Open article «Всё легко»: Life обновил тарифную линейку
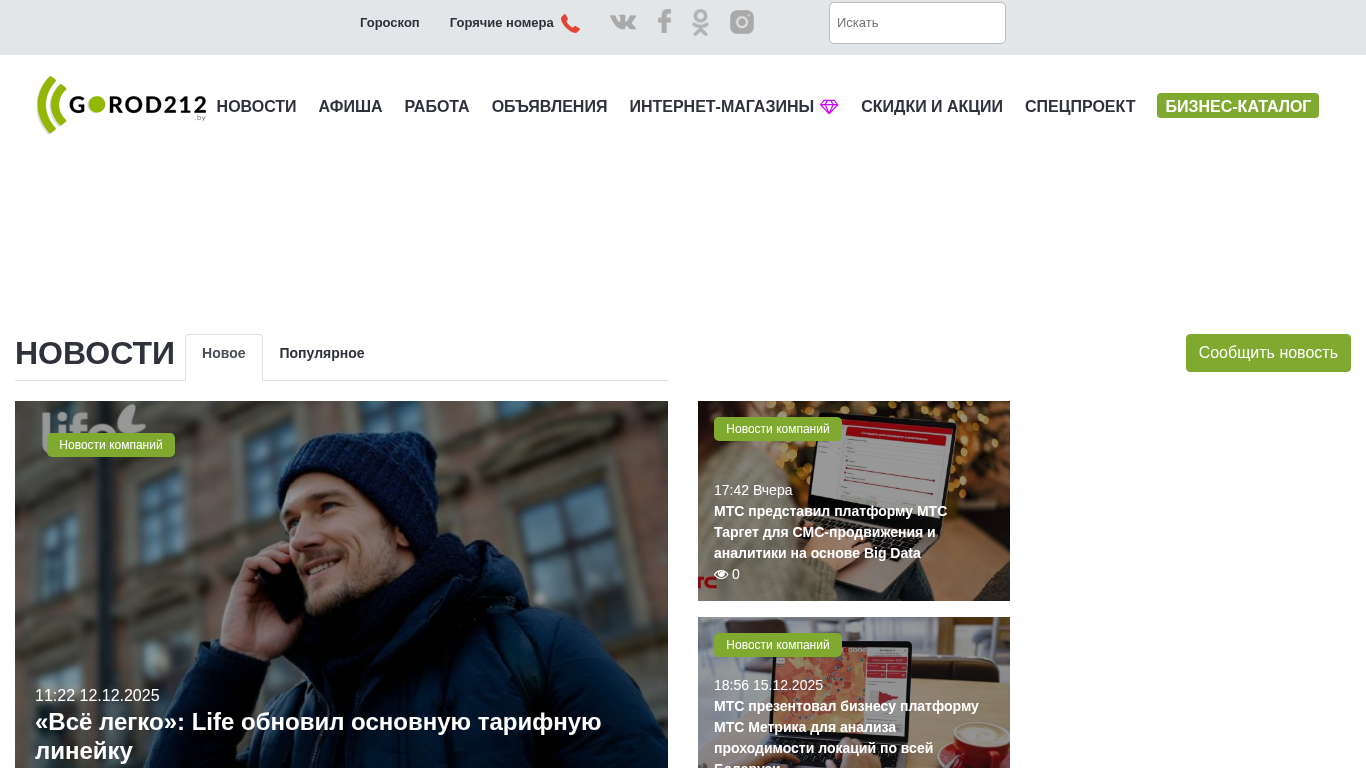Image resolution: width=1366 pixels, height=768 pixels. point(318,736)
